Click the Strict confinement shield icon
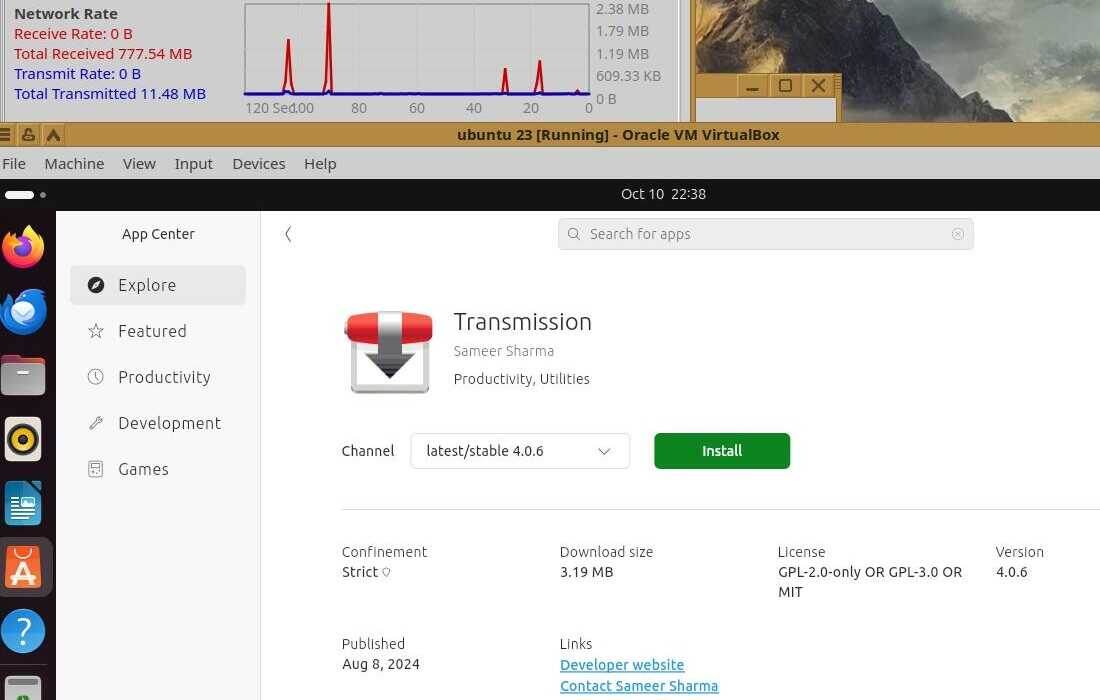The width and height of the screenshot is (1100, 700). pos(386,572)
